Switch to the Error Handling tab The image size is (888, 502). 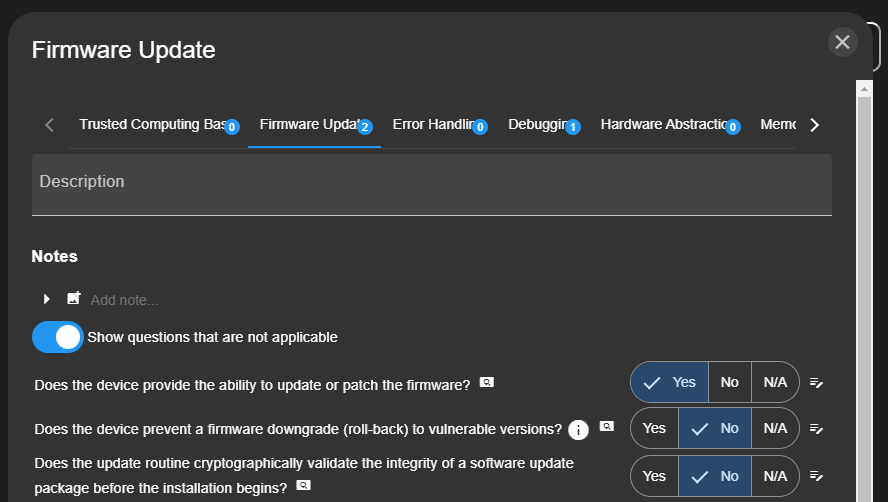point(433,125)
